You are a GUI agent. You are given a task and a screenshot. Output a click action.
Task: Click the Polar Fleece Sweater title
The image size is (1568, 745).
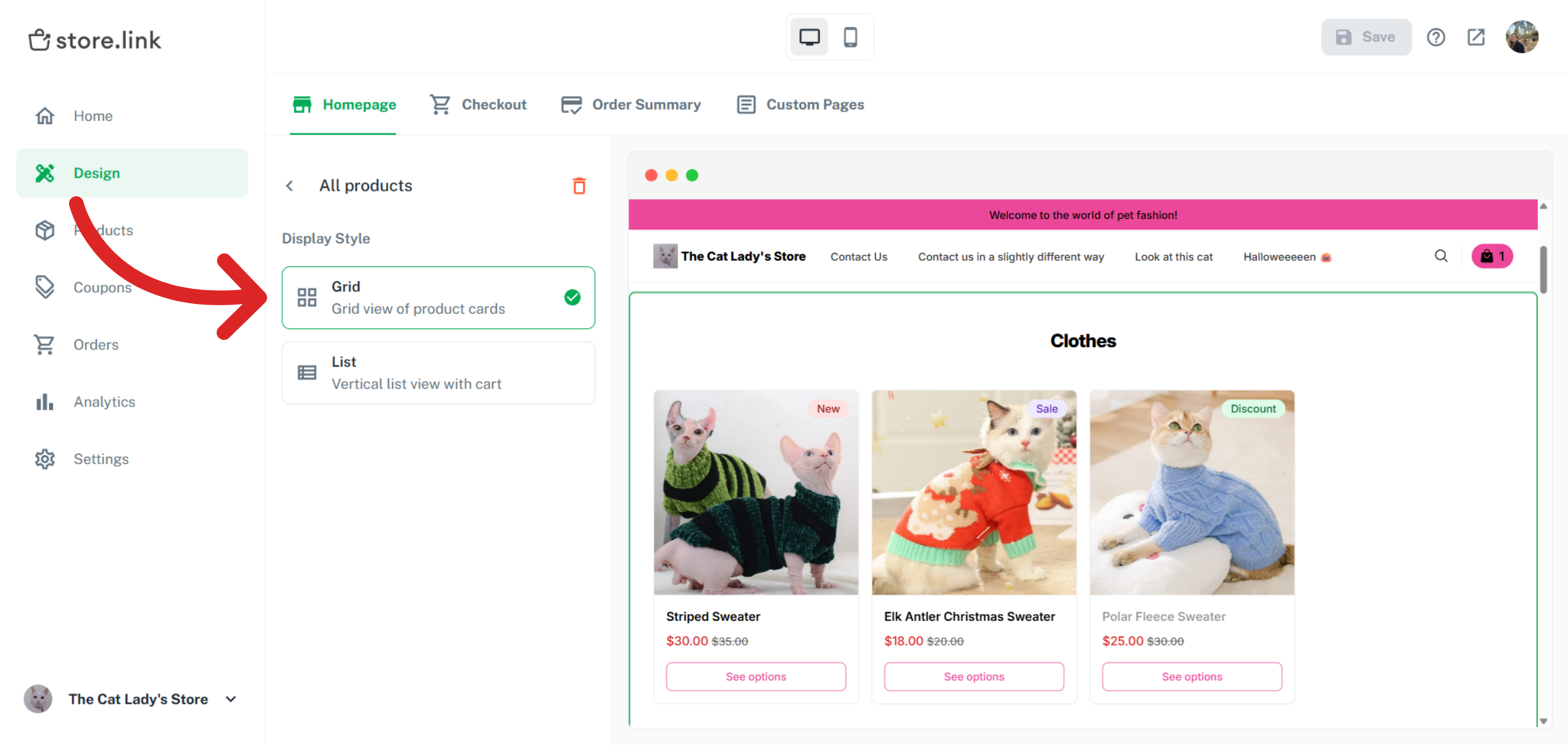coord(1164,616)
